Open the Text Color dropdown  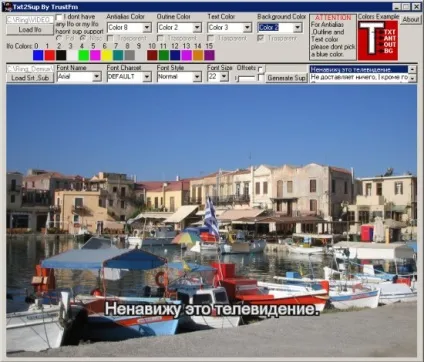[x=248, y=28]
